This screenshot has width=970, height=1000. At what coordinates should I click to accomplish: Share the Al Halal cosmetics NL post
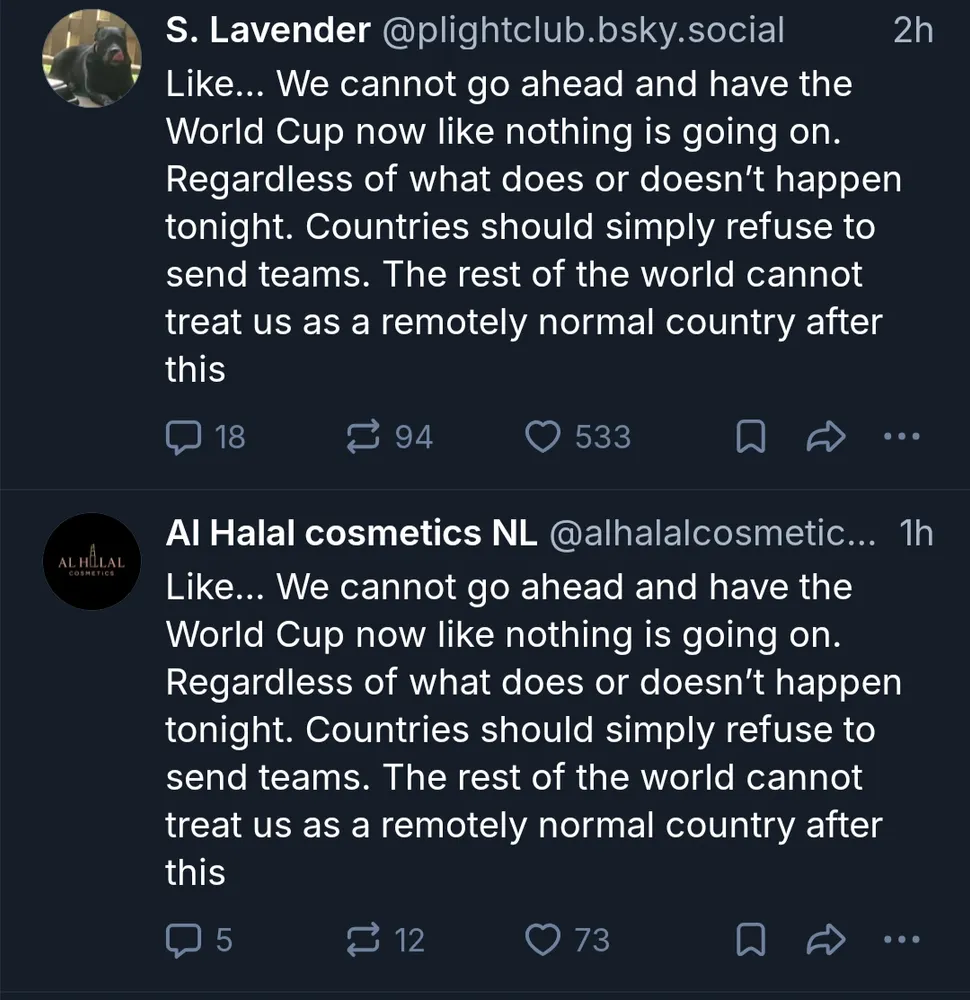(x=826, y=940)
